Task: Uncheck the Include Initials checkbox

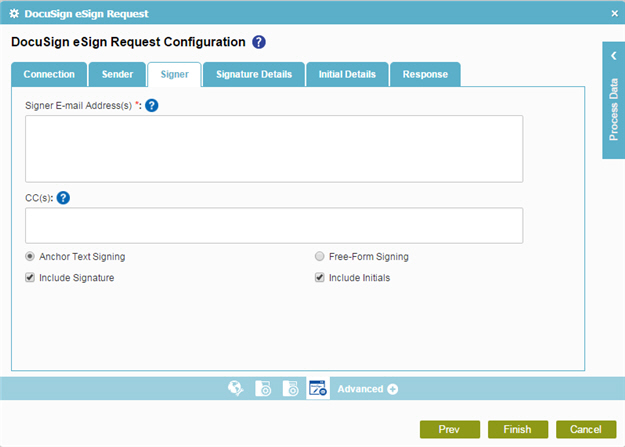Action: [x=320, y=278]
